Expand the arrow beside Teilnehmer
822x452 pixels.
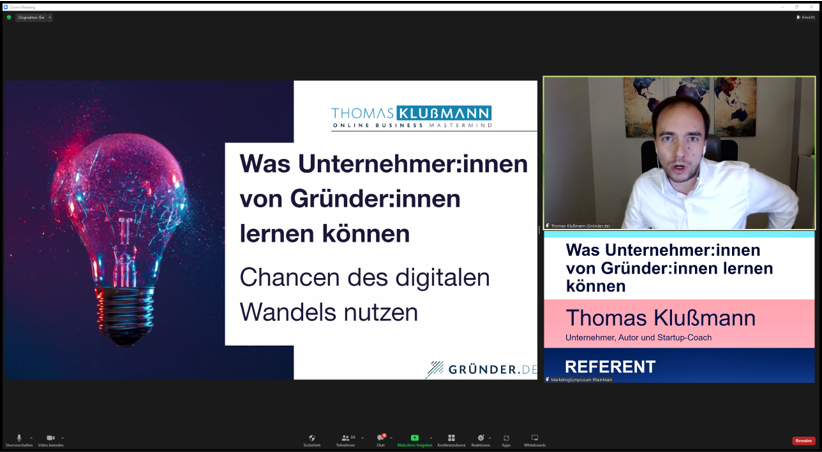(x=362, y=437)
